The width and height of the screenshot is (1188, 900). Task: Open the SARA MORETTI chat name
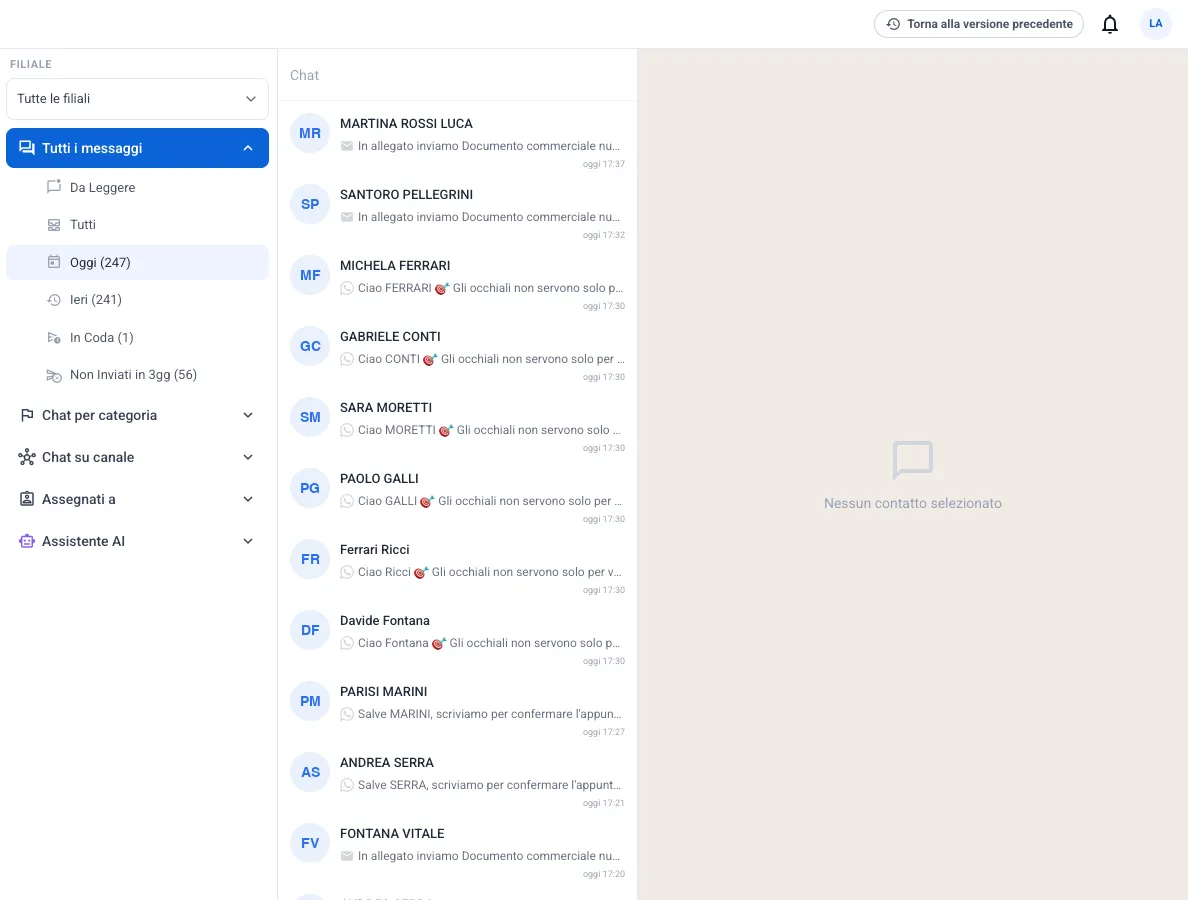point(386,408)
